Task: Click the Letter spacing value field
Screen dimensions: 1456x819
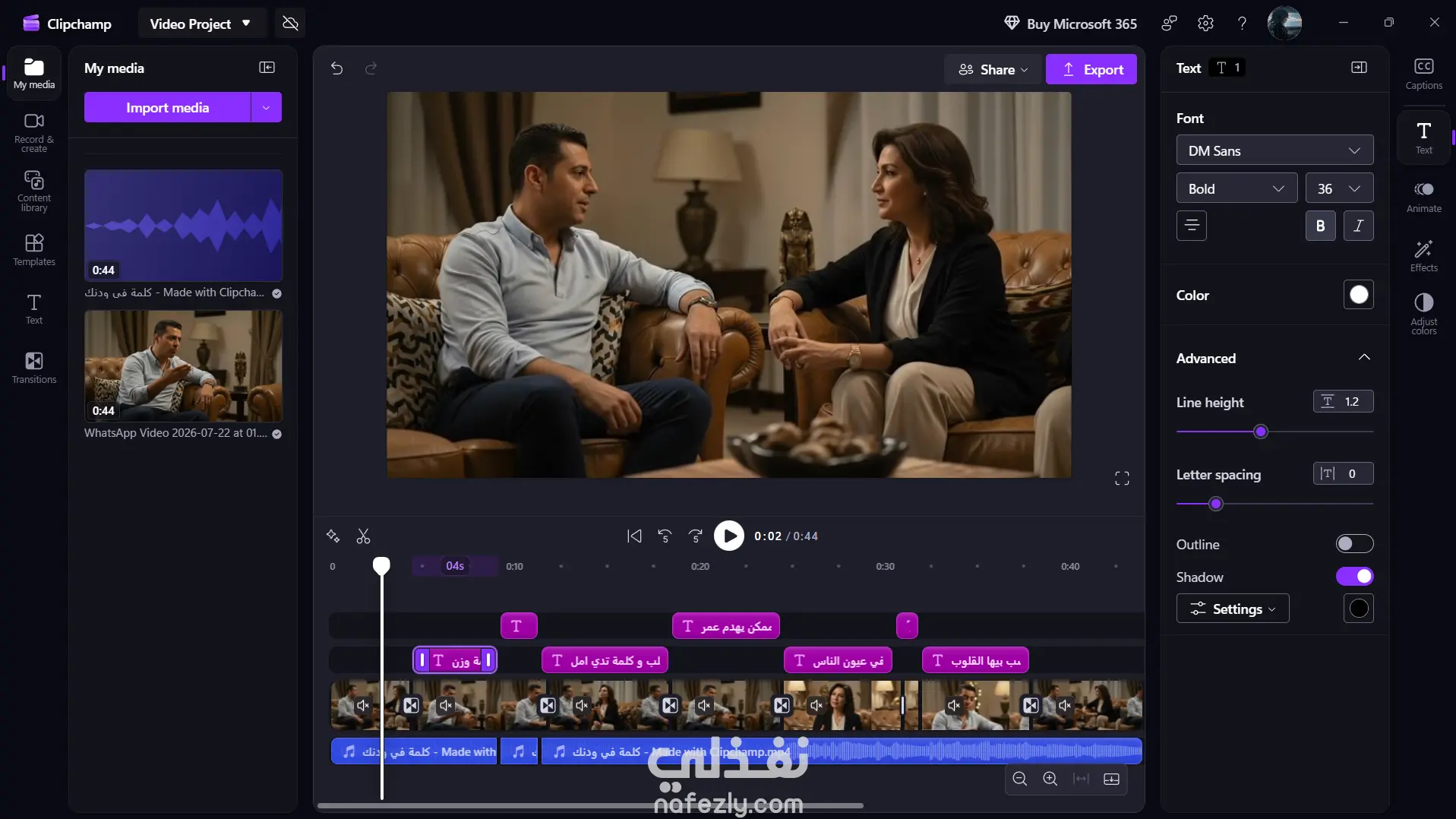Action: [1343, 473]
